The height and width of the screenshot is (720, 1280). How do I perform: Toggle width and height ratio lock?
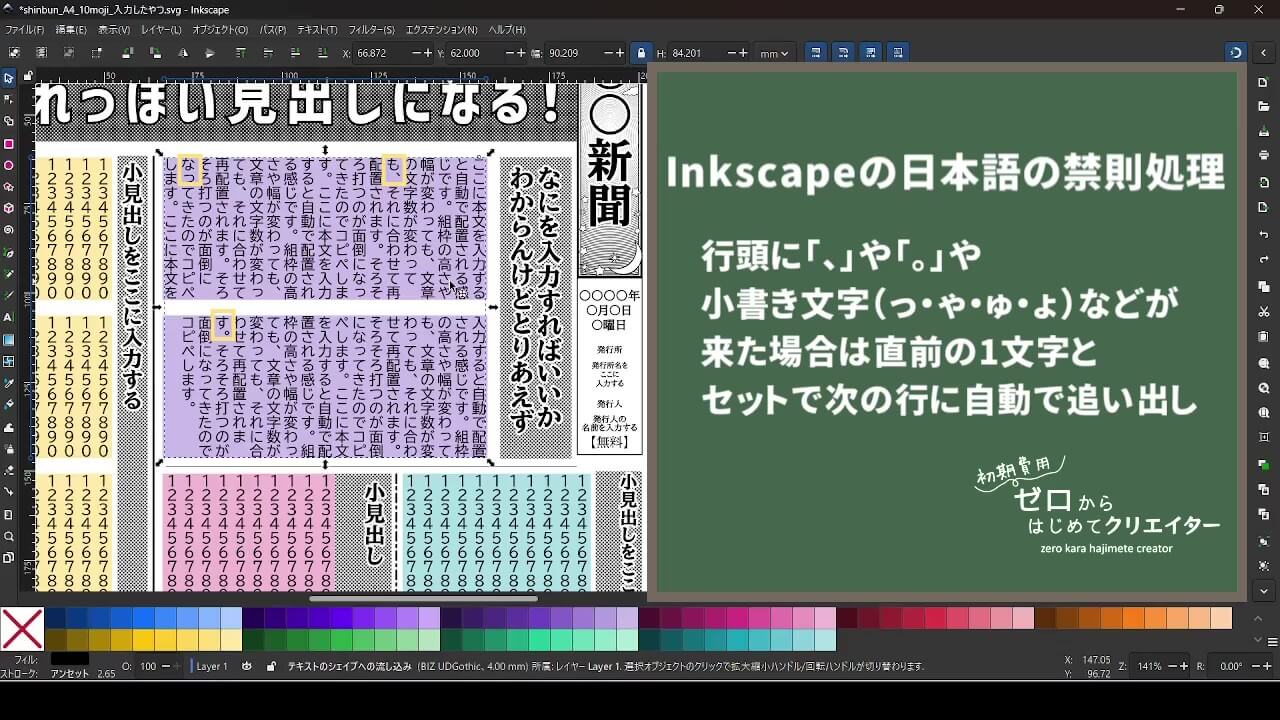click(x=641, y=53)
